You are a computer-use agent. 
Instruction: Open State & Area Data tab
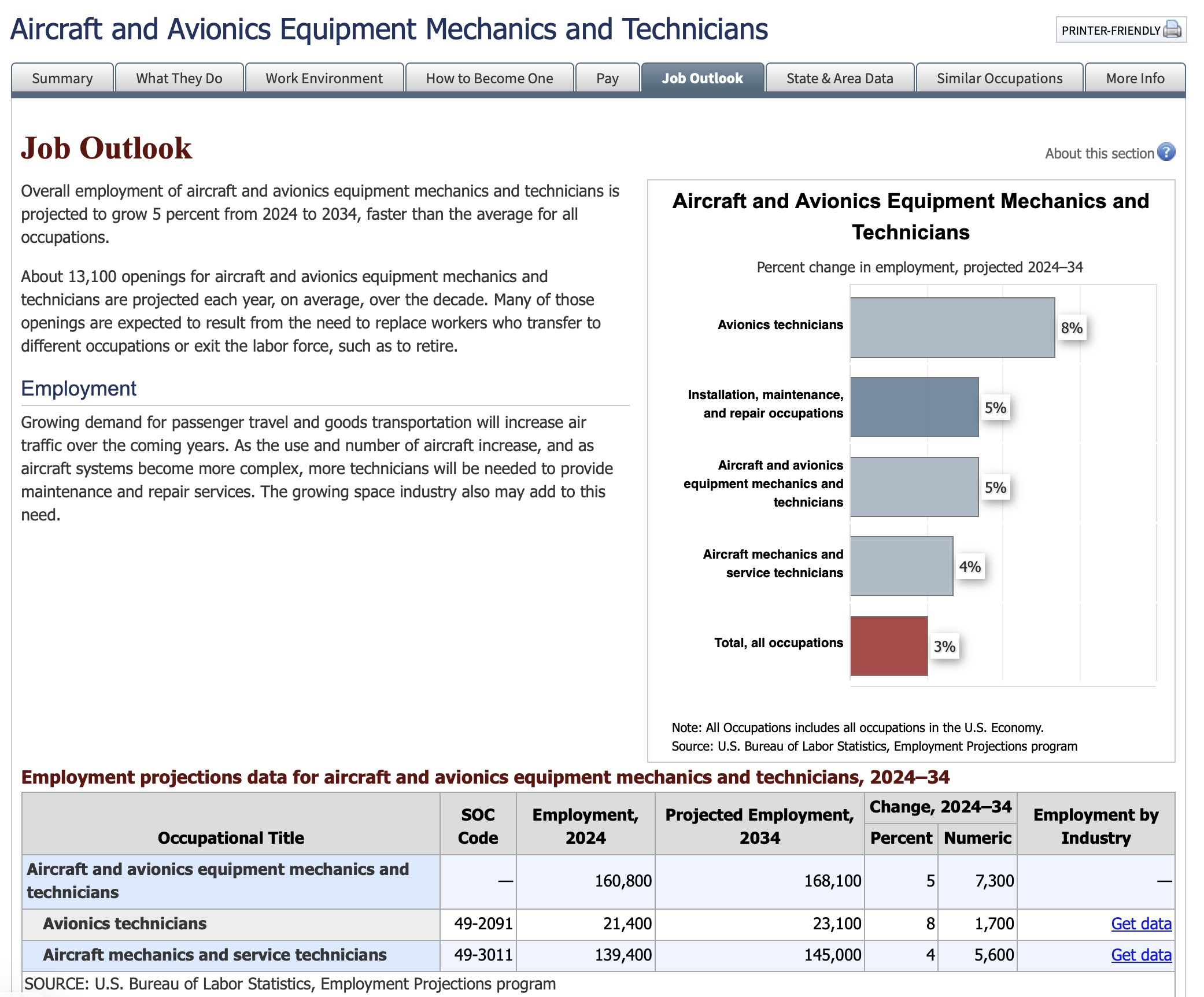[840, 79]
